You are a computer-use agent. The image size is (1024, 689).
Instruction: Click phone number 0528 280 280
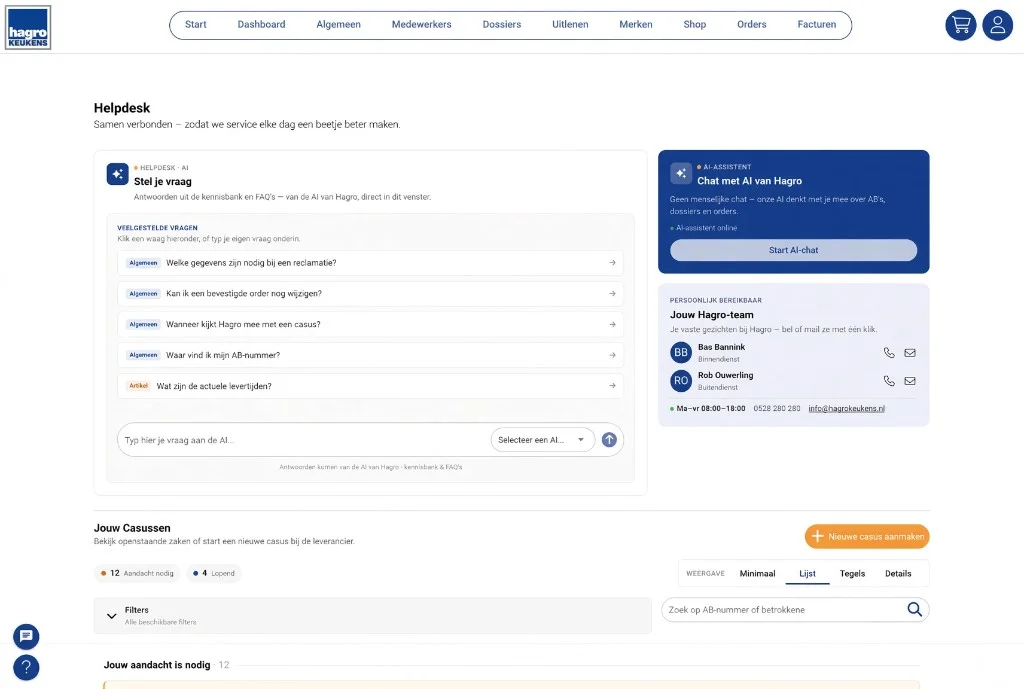click(776, 408)
